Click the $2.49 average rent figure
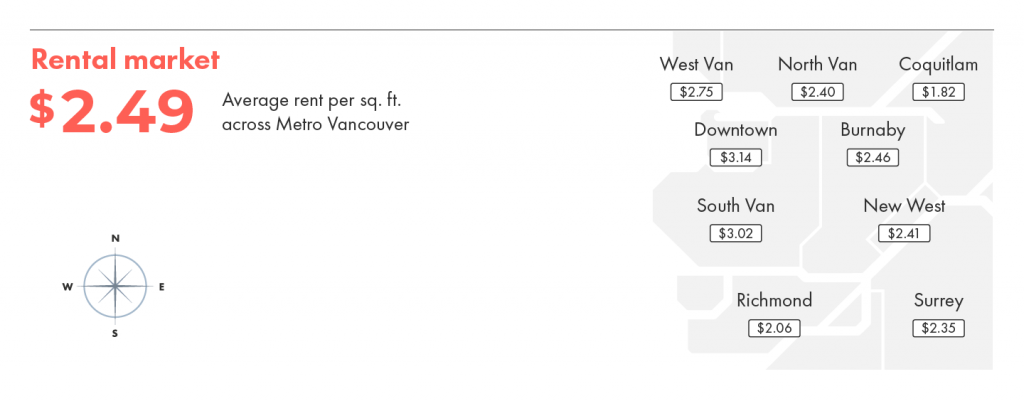 [112, 112]
